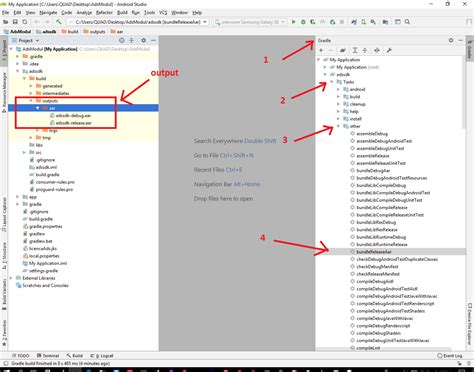Click the outputs breadcrumb in navigation bar

pyautogui.click(x=94, y=32)
